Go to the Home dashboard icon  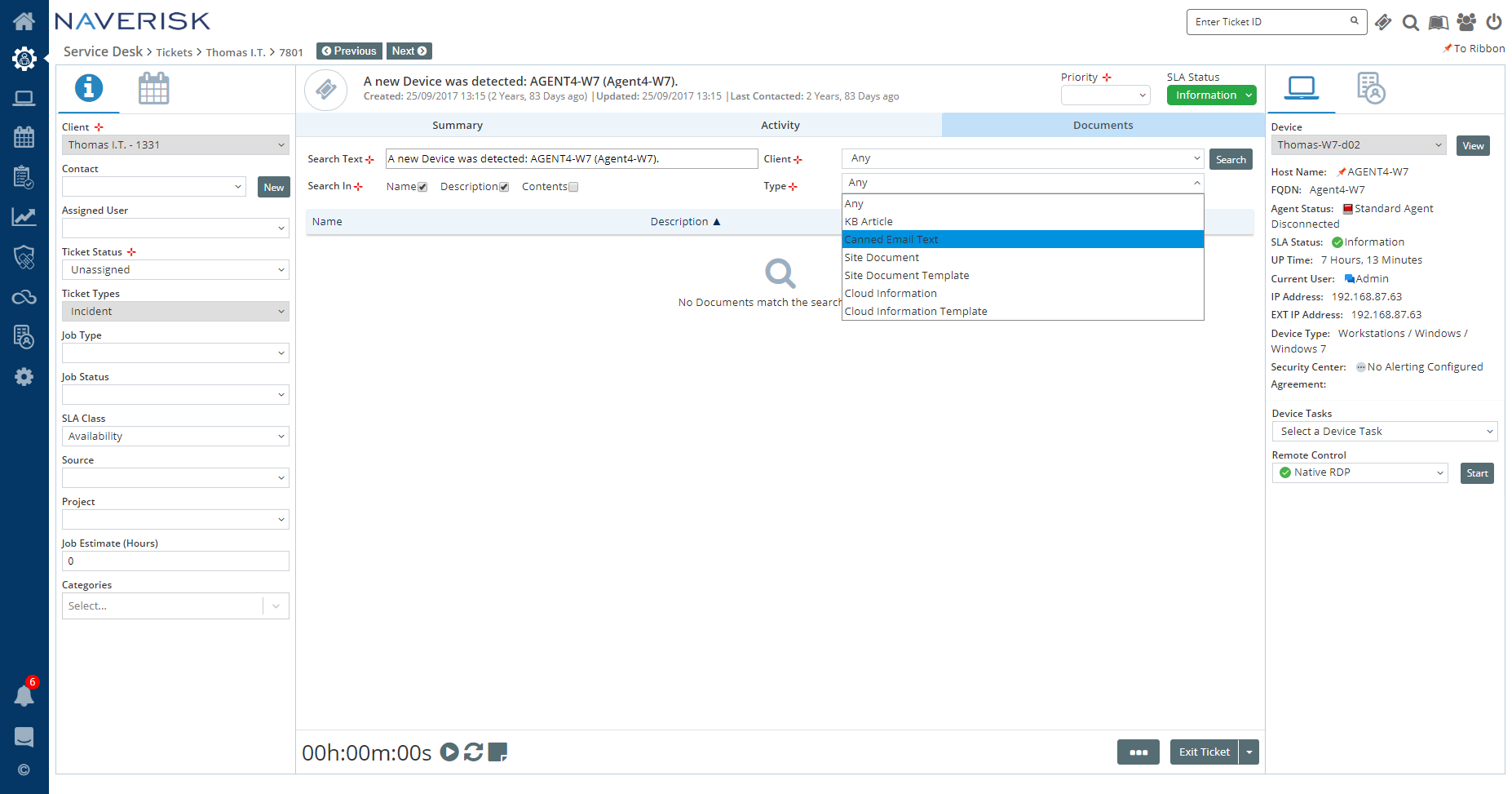click(24, 21)
